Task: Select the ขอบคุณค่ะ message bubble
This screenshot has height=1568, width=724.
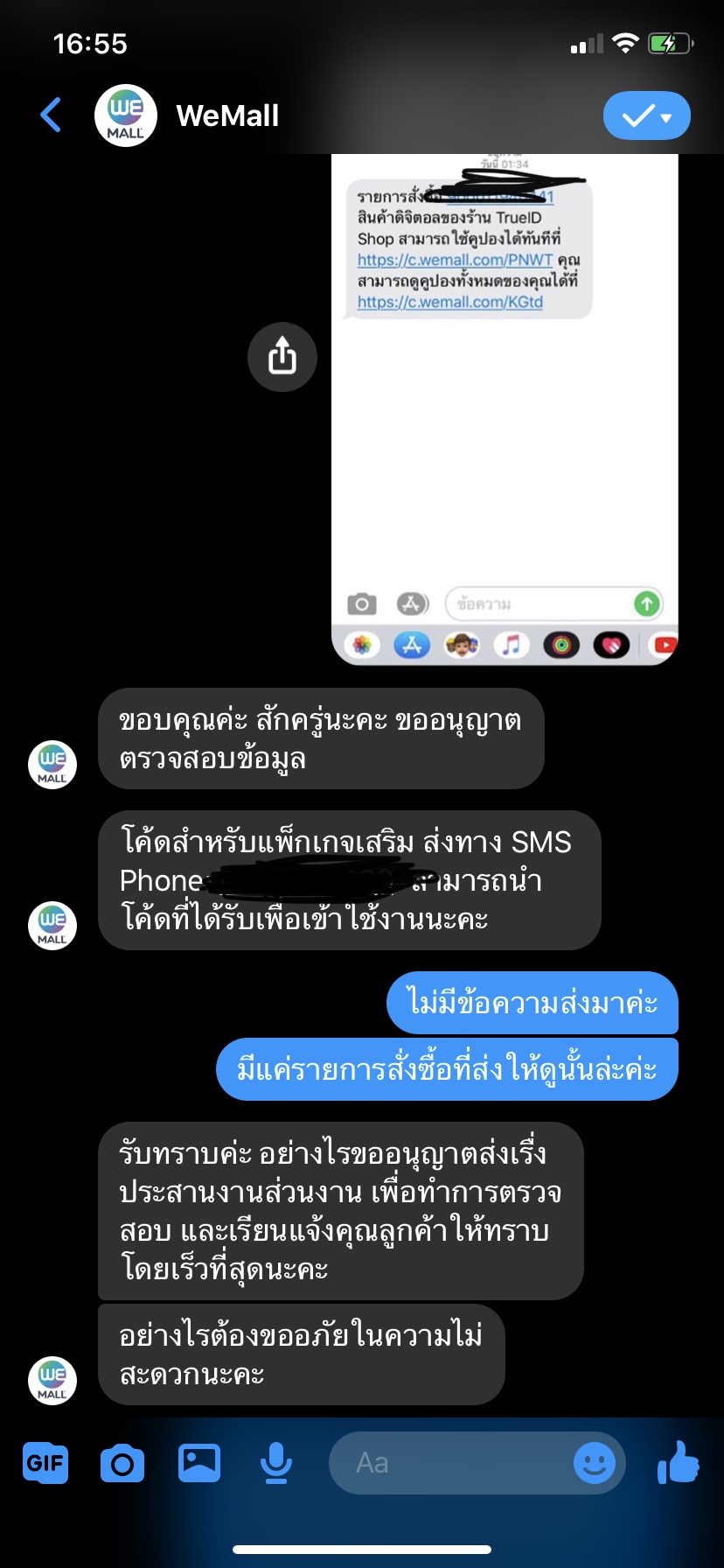Action: (321, 738)
